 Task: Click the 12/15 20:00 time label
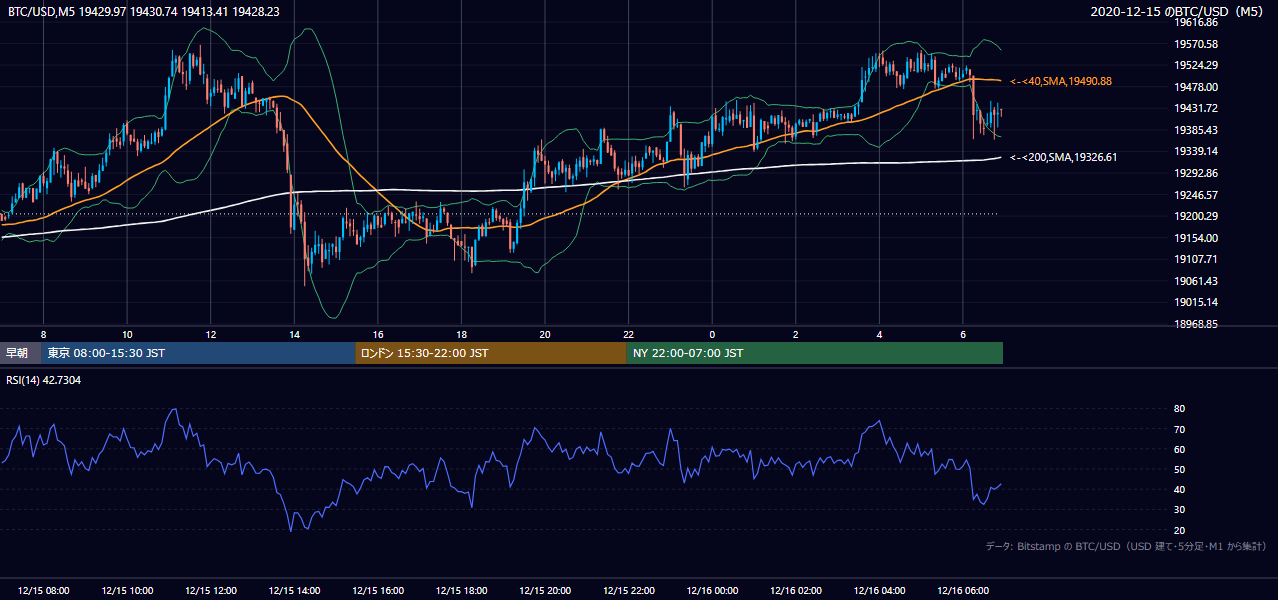click(545, 590)
